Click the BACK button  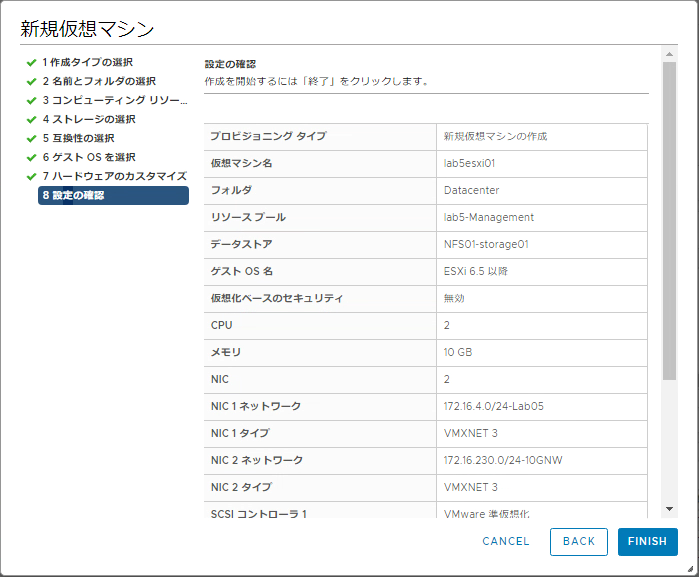point(579,541)
